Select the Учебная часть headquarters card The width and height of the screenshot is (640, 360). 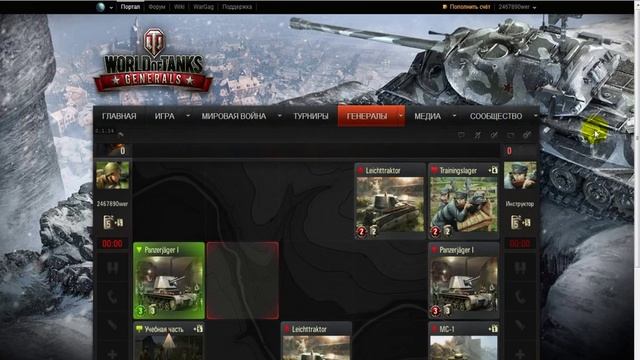(169, 341)
